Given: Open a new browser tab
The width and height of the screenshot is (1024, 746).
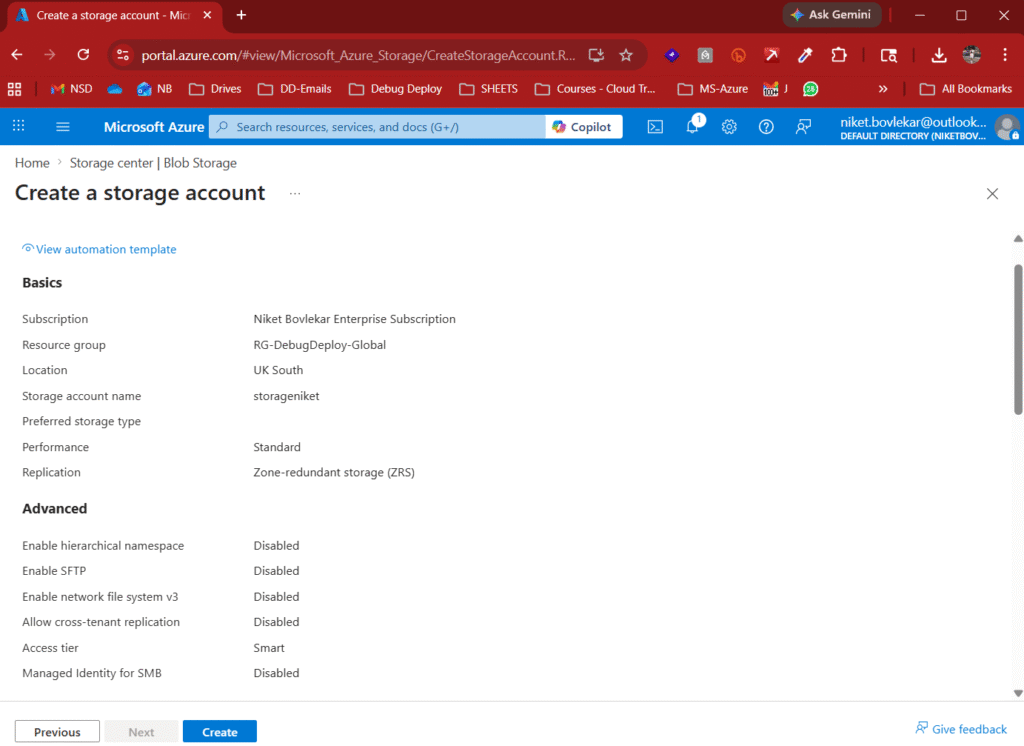Looking at the screenshot, I should (241, 15).
